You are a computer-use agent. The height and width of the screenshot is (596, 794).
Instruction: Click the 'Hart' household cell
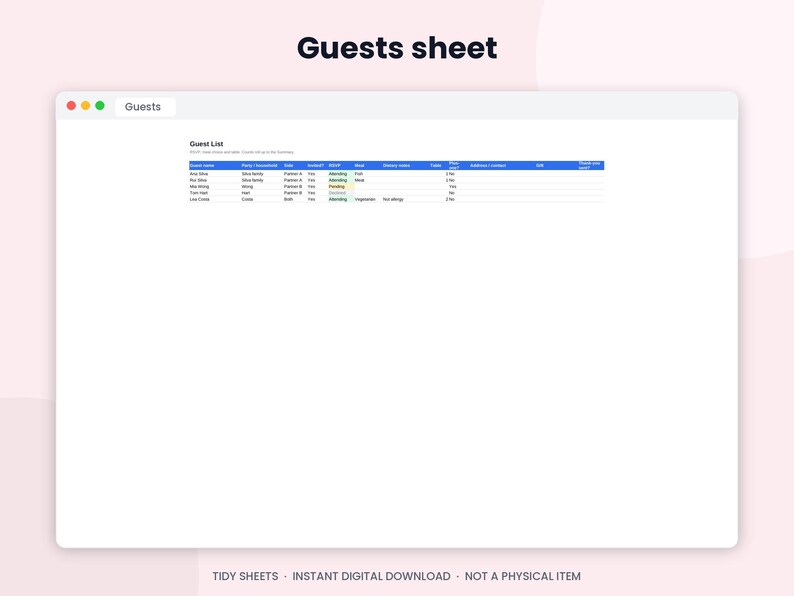(x=246, y=193)
